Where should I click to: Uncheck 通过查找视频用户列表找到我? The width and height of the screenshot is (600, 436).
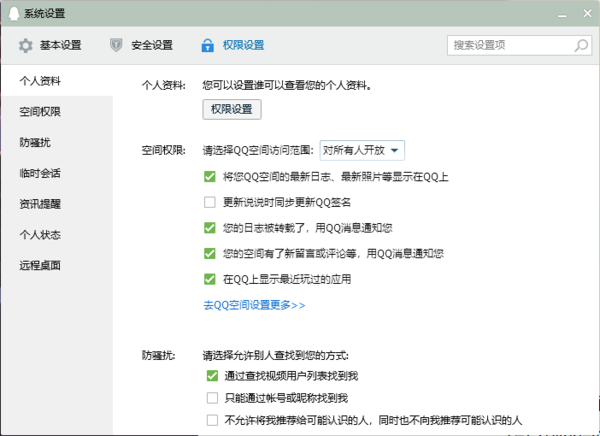211,376
